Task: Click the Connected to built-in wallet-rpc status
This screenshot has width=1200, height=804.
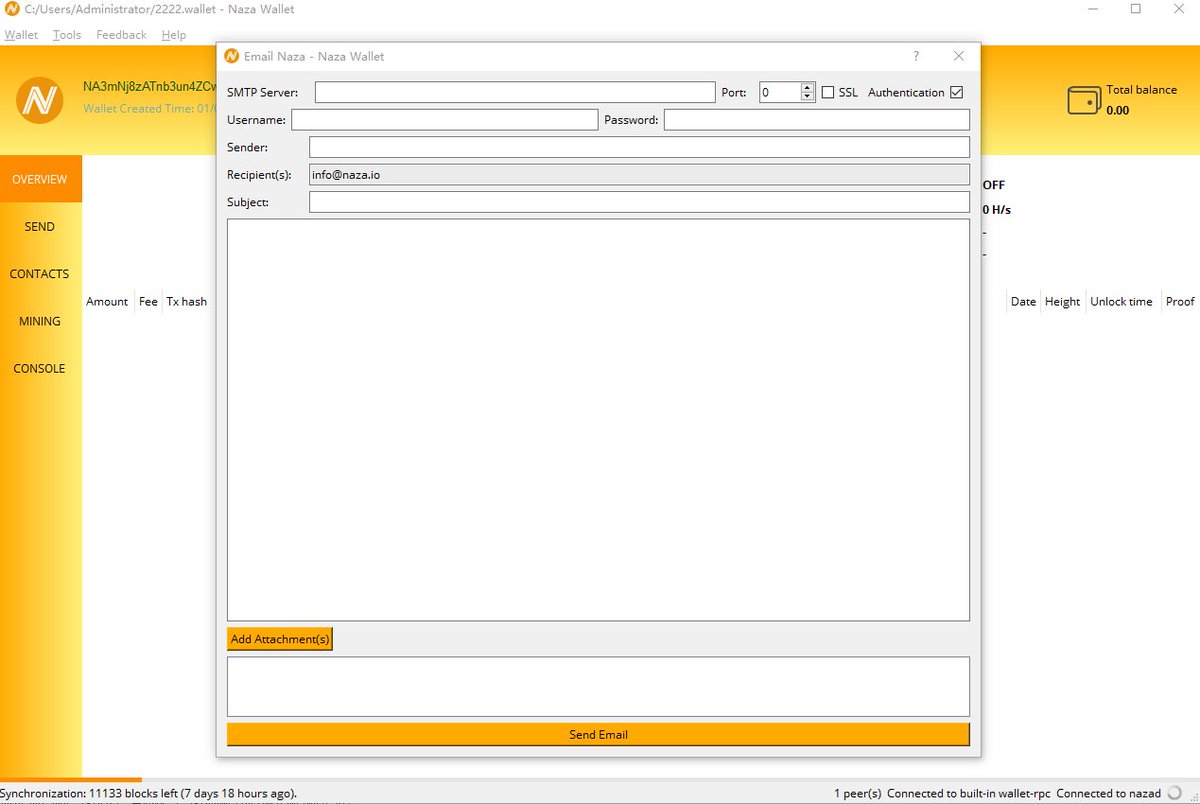Action: pos(969,793)
